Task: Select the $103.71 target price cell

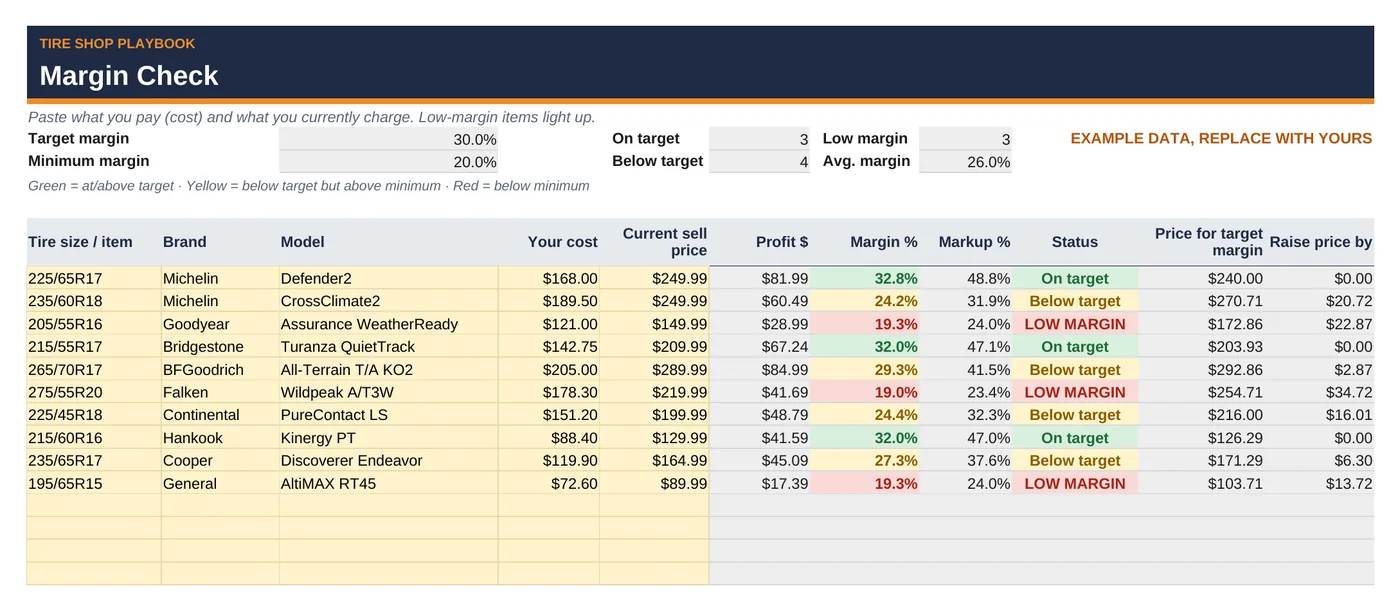Action: 1202,484
